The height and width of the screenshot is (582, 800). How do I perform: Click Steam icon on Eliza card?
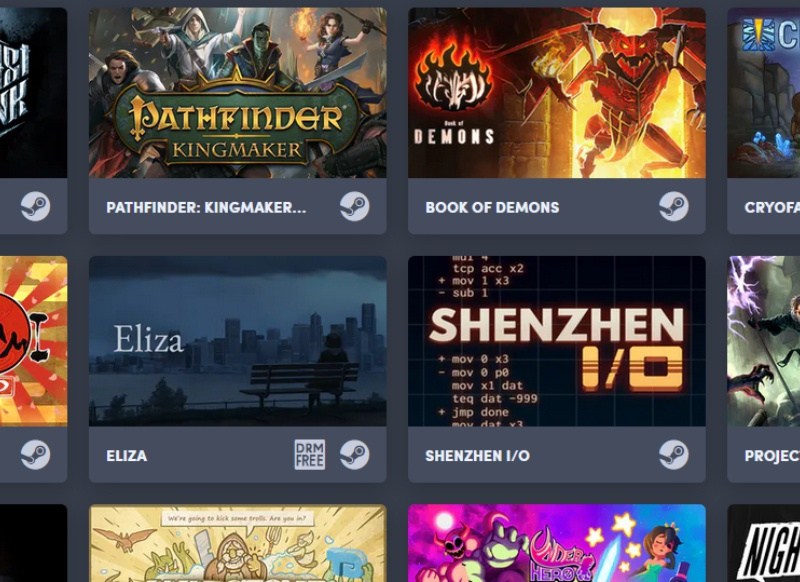[355, 454]
